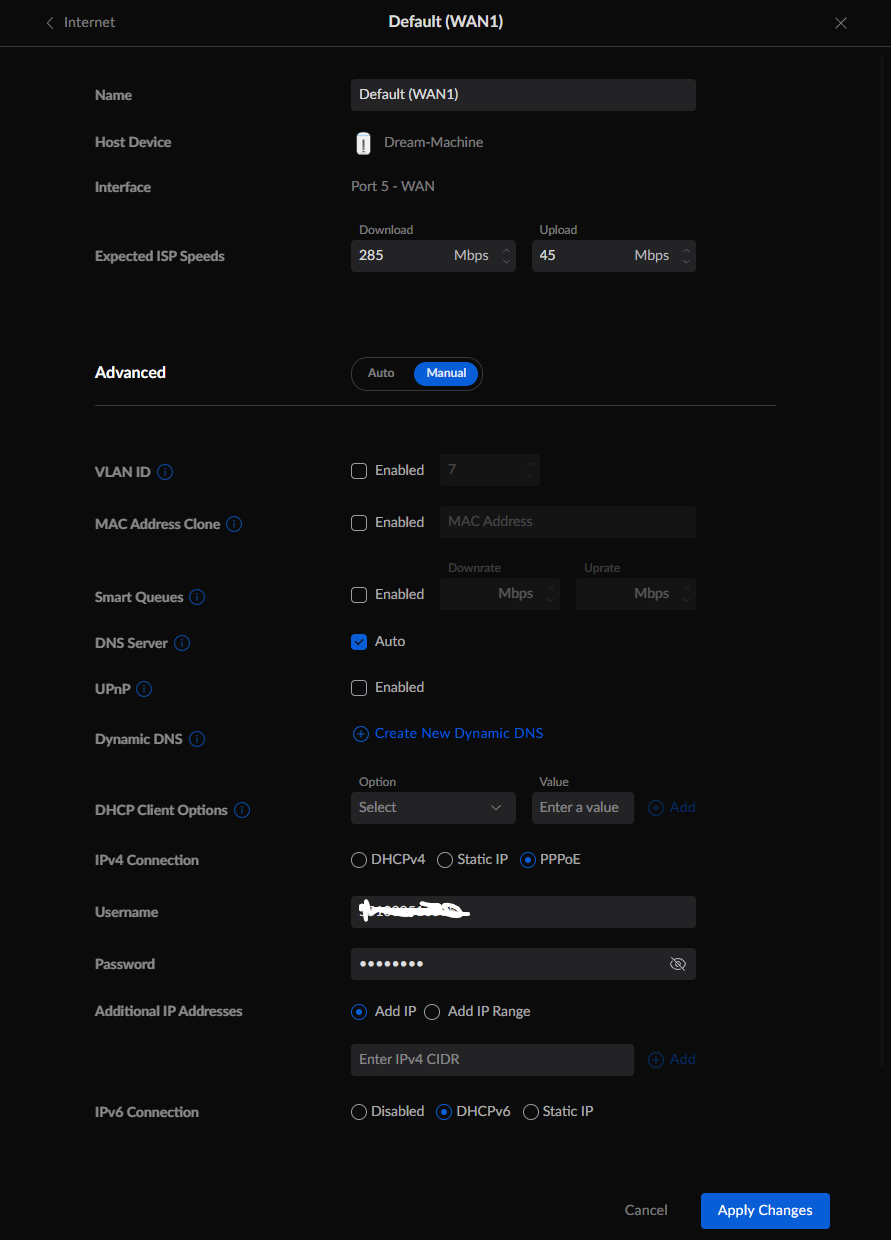Click the PPPoE Username field
891x1240 pixels.
(x=523, y=912)
